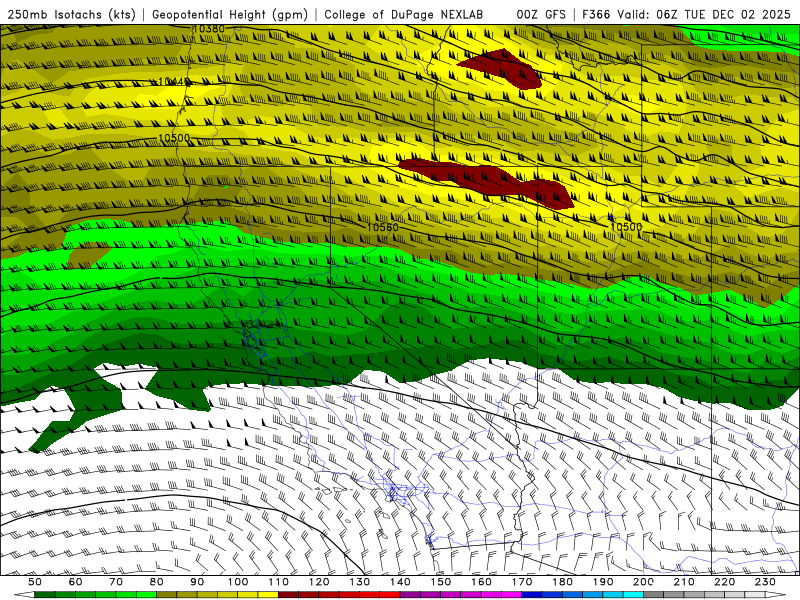This screenshot has width=800, height=600.
Task: Click the 140 value on the color scale
Action: pyautogui.click(x=400, y=582)
